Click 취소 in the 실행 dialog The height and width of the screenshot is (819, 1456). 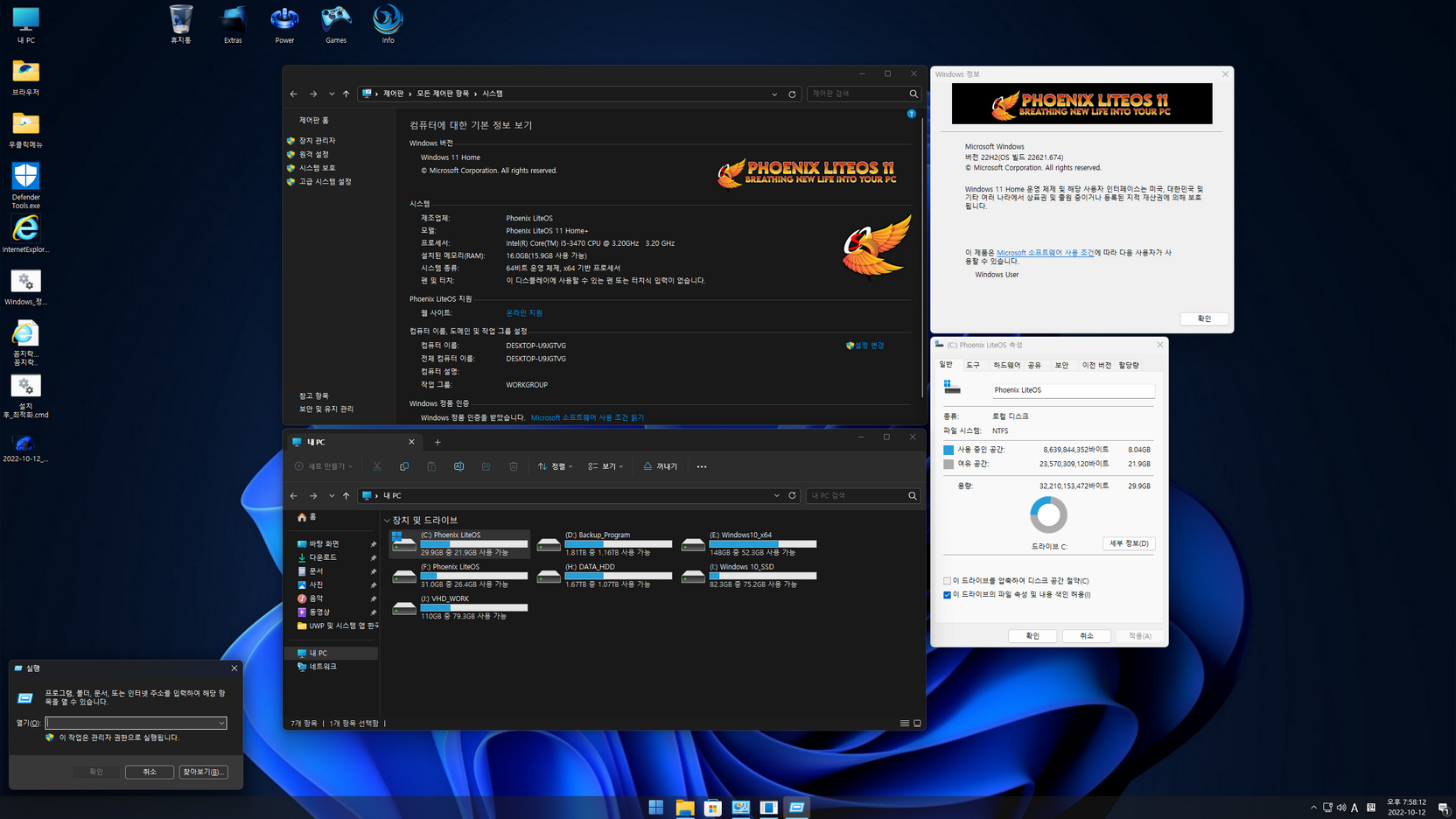150,772
